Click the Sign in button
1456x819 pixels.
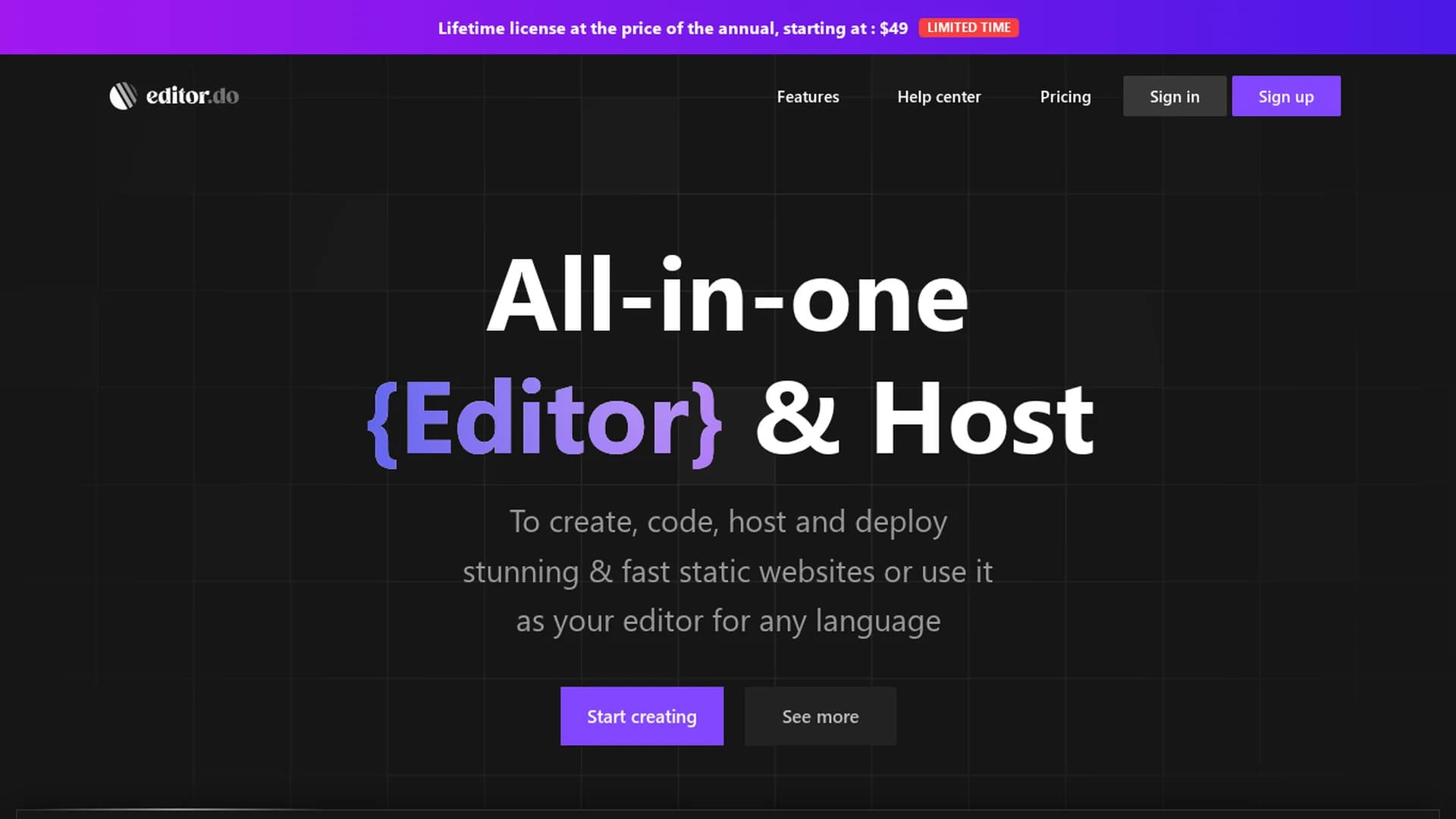(1174, 96)
